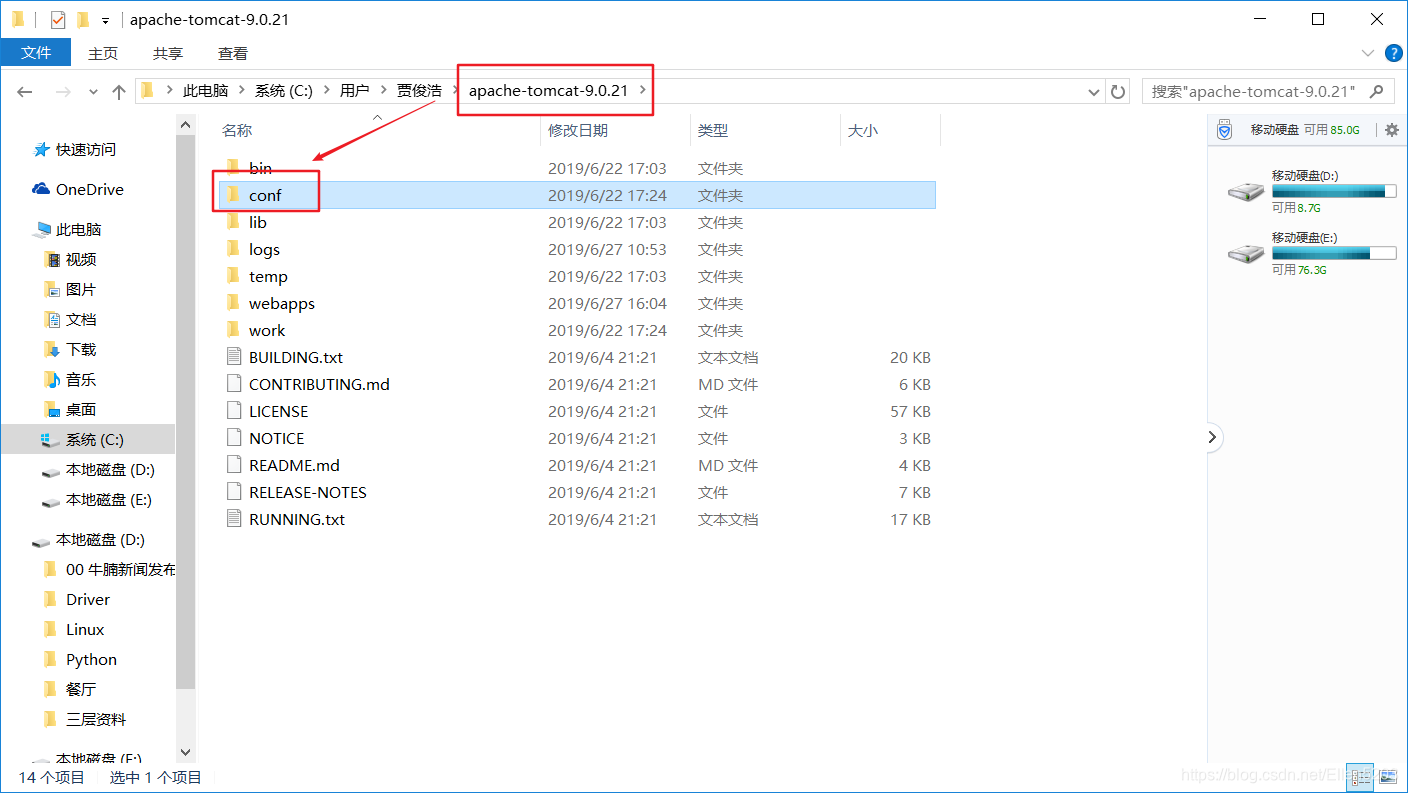The width and height of the screenshot is (1408, 793).
Task: Open settings gear in 移动硬盘 panel
Action: click(x=1391, y=130)
